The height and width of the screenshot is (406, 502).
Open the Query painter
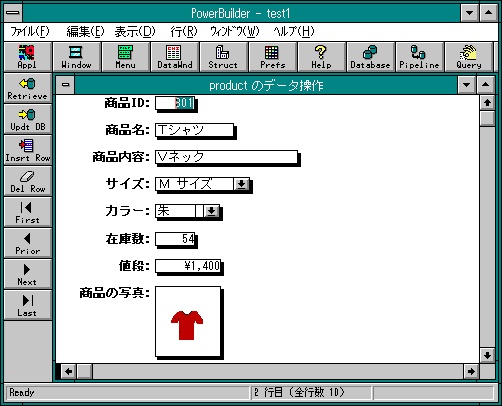click(469, 57)
